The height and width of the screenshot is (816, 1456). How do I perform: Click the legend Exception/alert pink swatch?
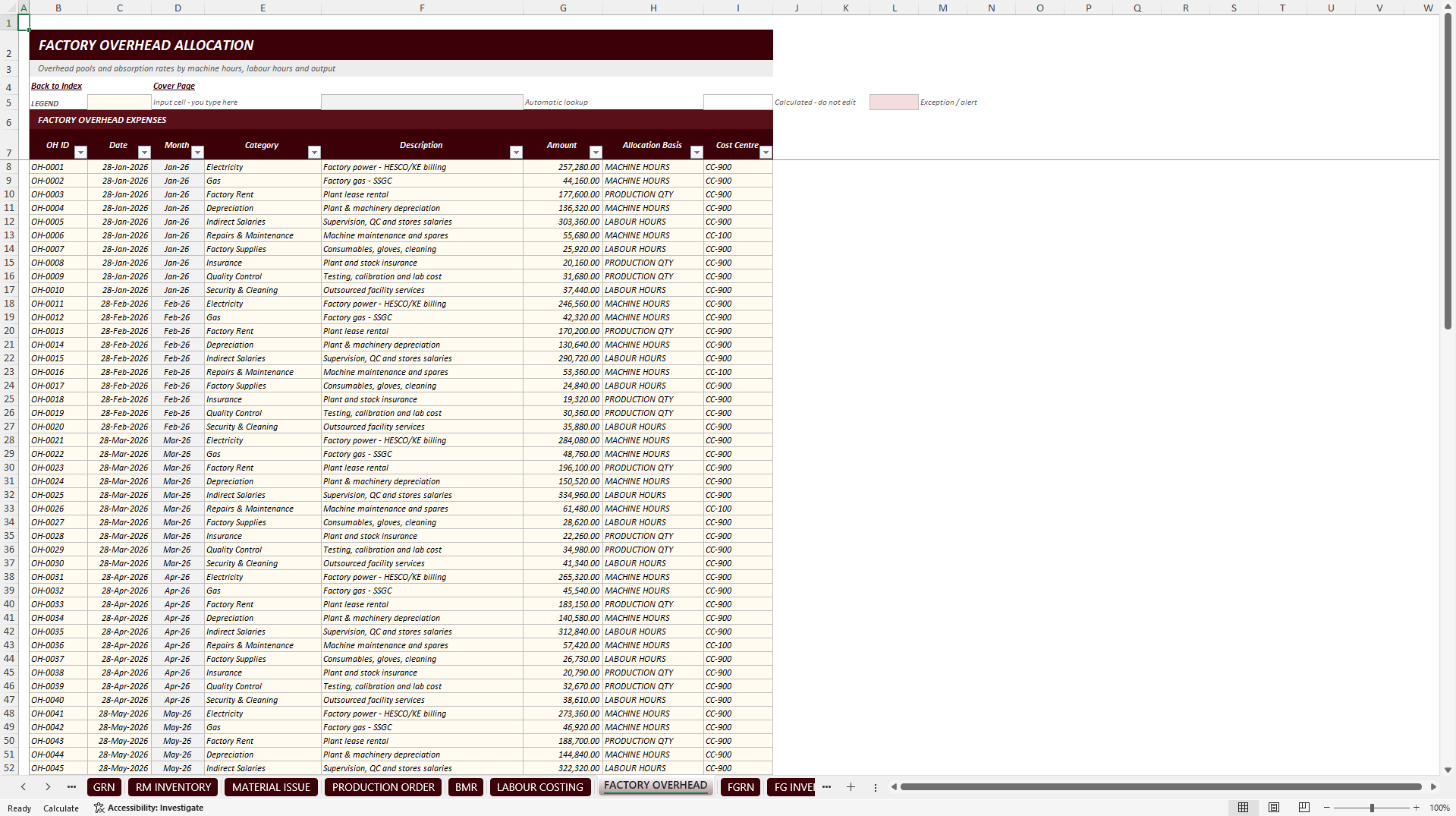(894, 102)
